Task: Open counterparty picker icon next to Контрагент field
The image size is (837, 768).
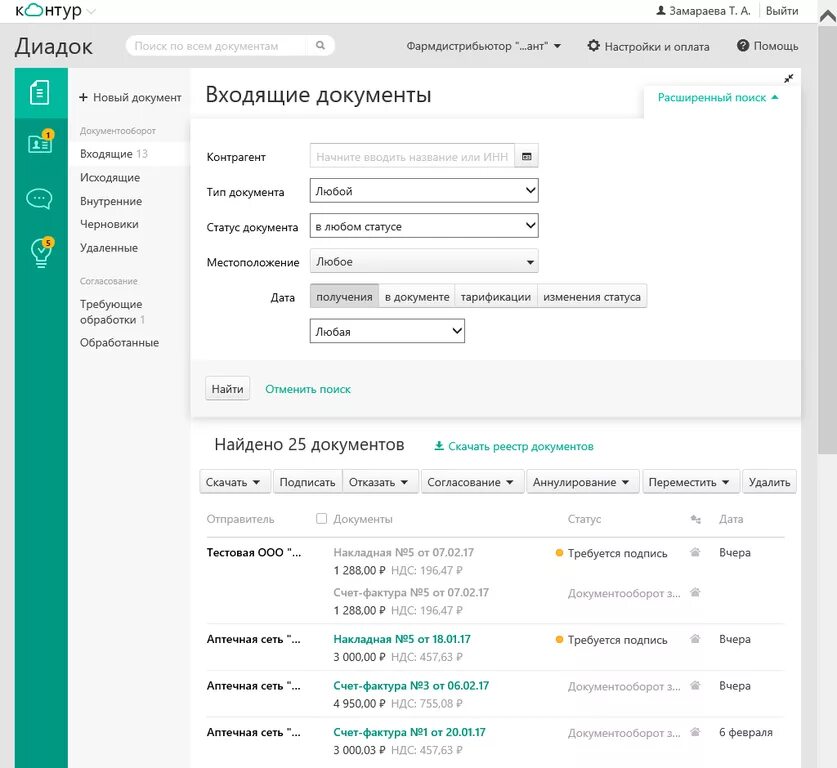Action: click(x=526, y=156)
